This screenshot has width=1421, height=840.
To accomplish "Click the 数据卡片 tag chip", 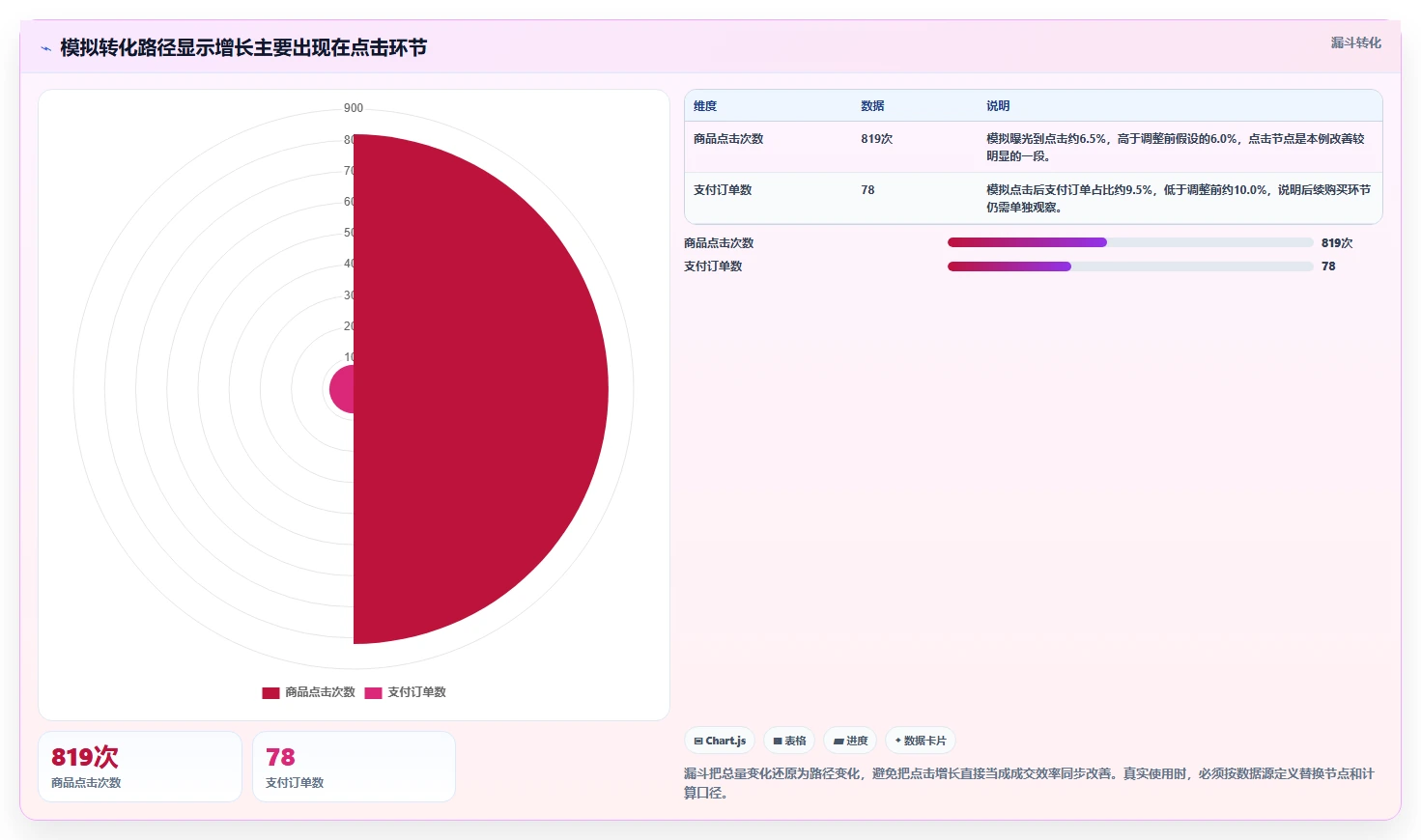I will click(x=921, y=741).
